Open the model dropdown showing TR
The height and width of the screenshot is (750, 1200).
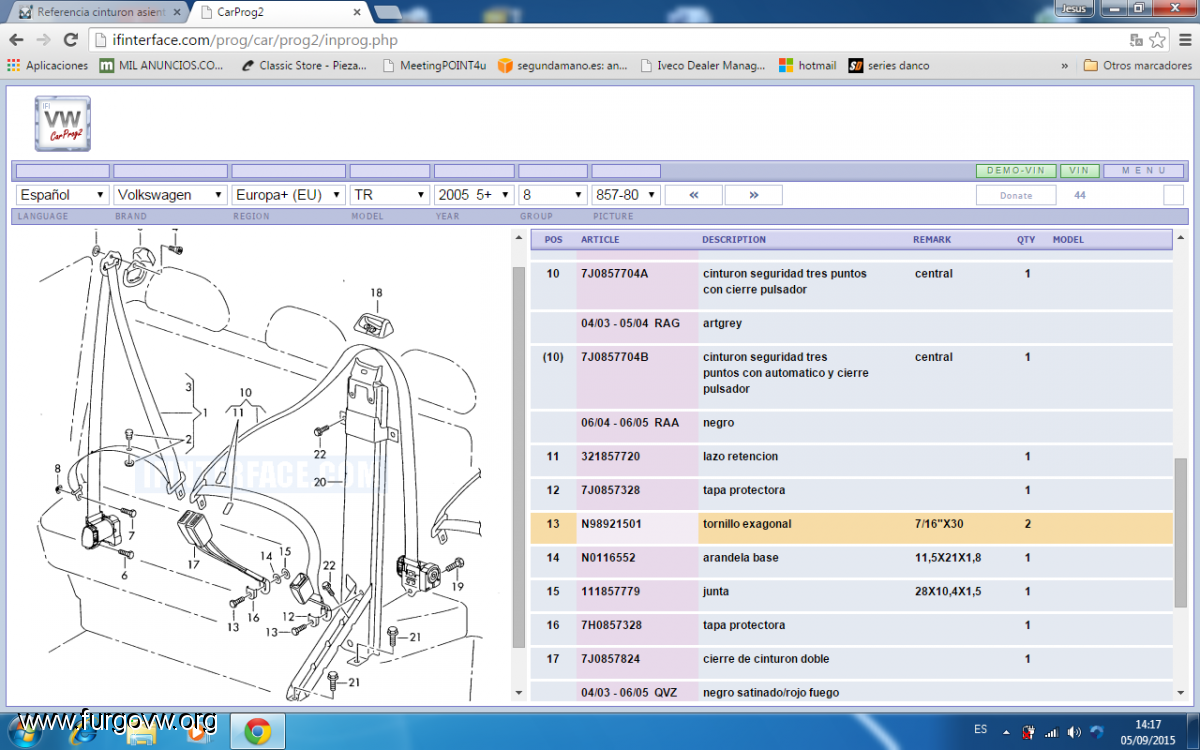coord(389,195)
